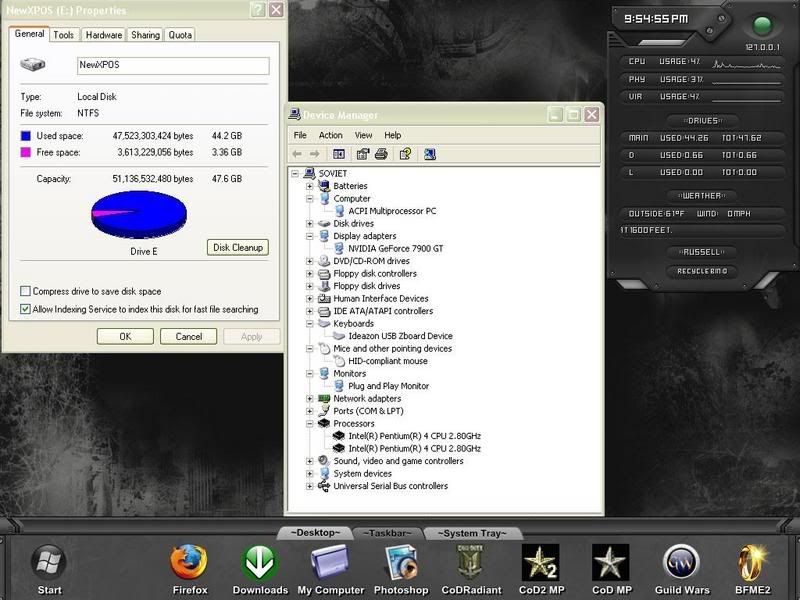Screen dimensions: 800x600
Task: Select the ~Taskbar~ dock tab
Action: click(x=388, y=533)
